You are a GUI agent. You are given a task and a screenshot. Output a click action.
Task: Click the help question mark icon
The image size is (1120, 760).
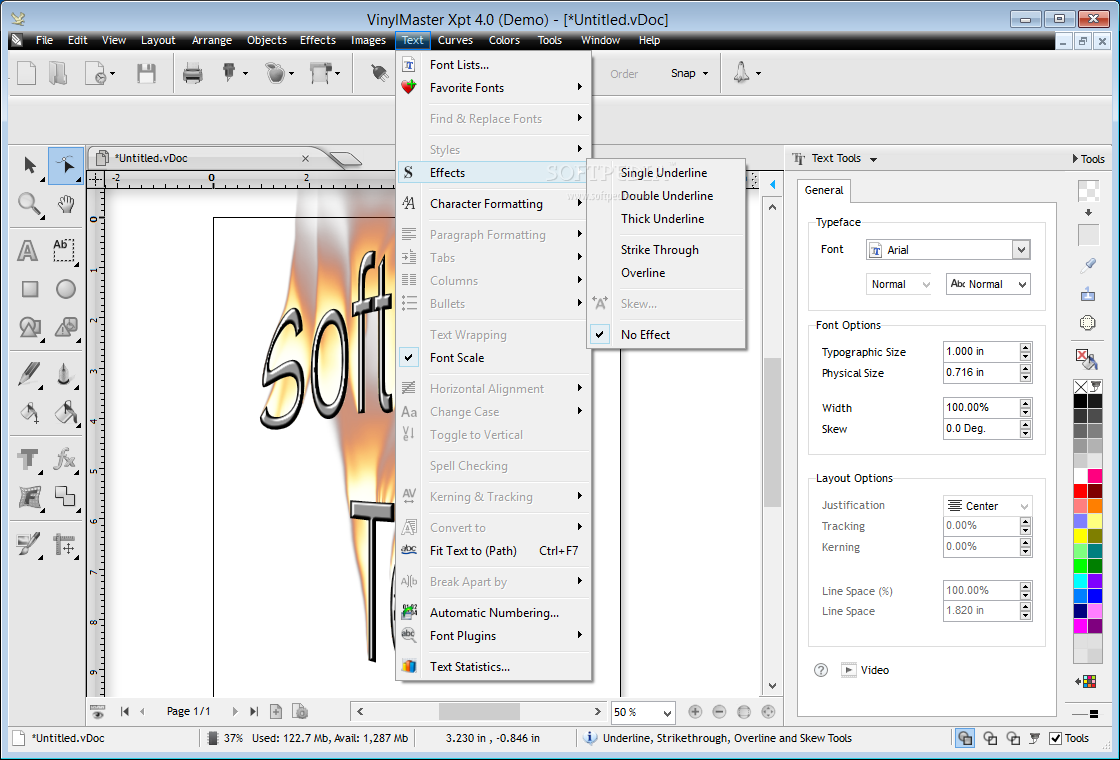click(x=821, y=670)
